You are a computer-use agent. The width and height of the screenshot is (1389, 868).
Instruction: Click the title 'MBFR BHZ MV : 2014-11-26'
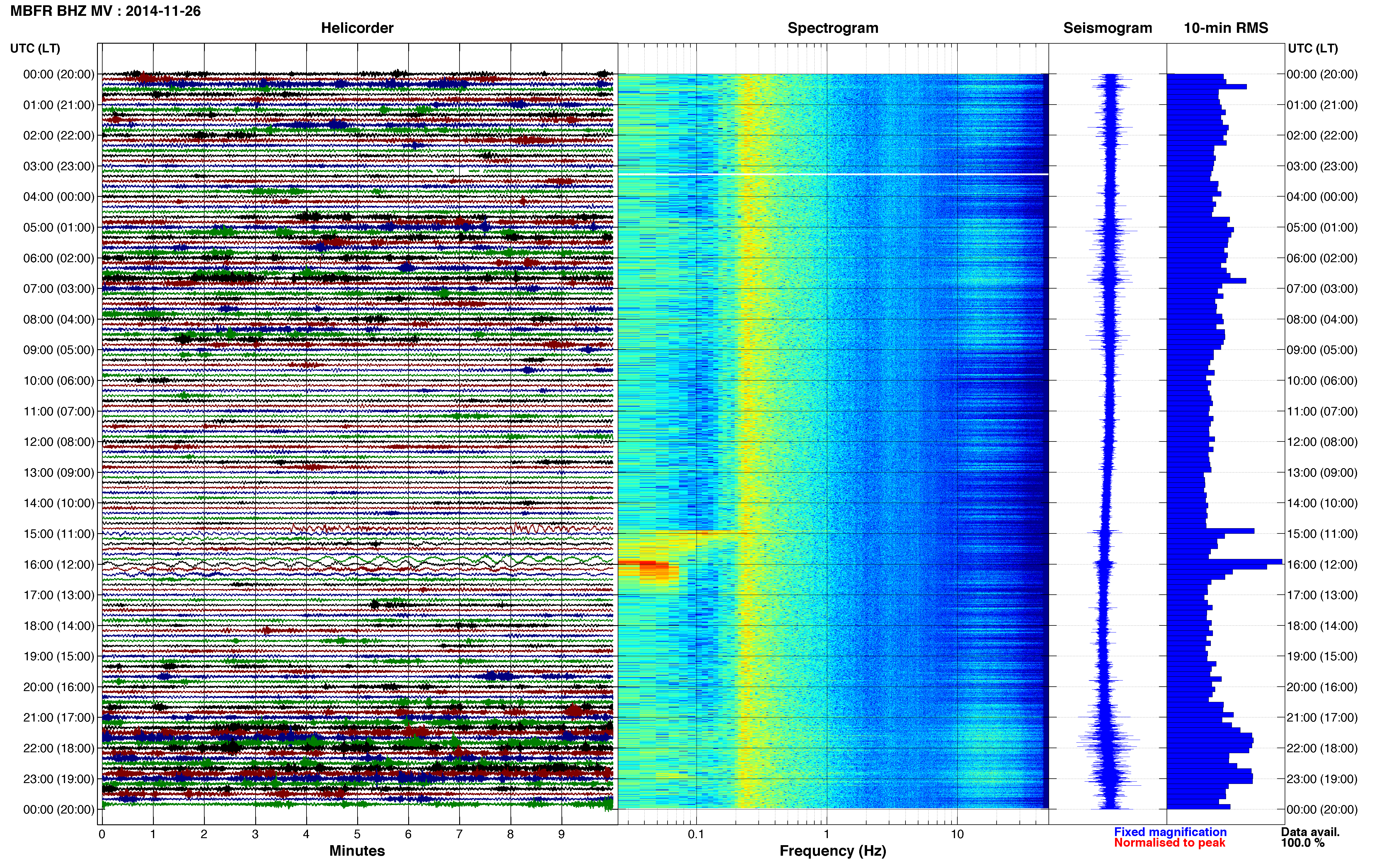coord(106,11)
